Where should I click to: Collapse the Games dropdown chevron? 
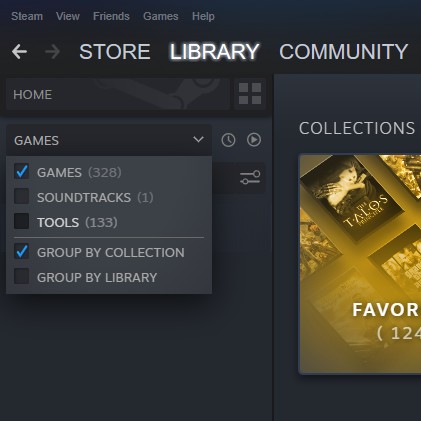pyautogui.click(x=198, y=140)
